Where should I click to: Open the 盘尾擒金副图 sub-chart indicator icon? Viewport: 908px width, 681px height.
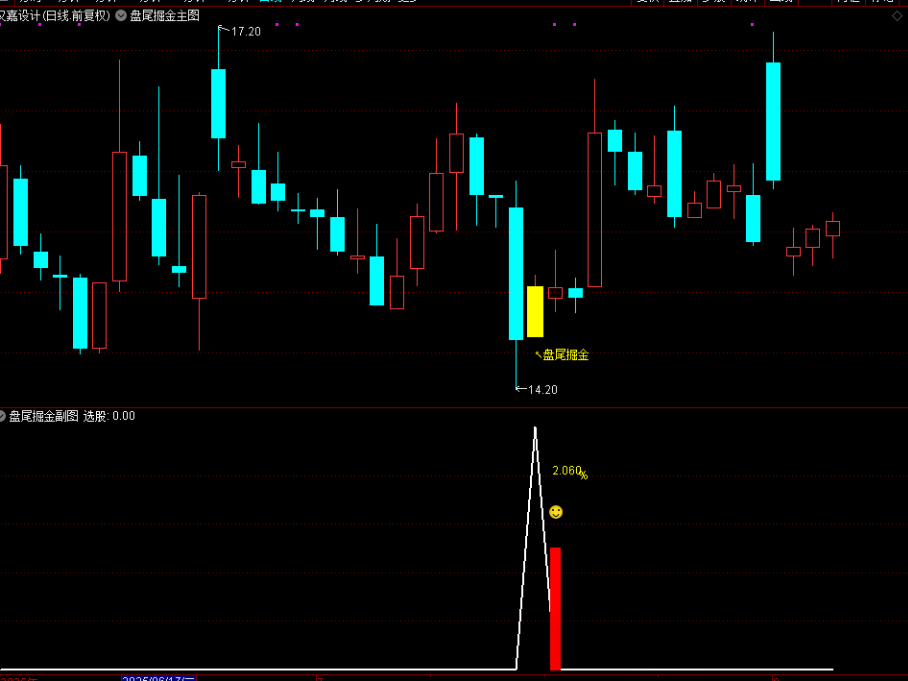tap(3, 416)
